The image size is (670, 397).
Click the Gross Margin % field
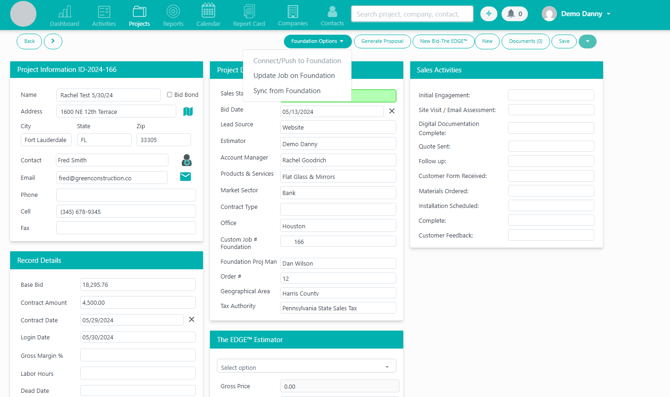tap(138, 355)
